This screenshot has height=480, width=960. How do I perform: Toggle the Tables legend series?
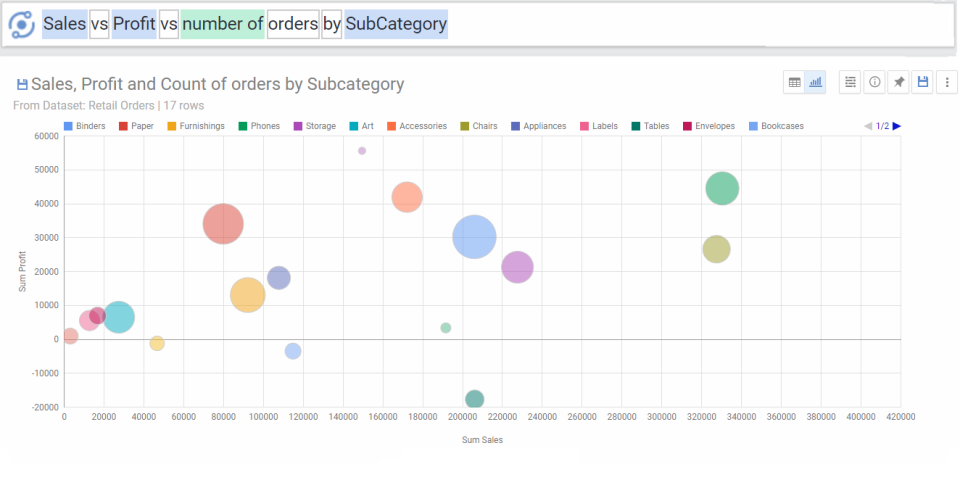650,126
